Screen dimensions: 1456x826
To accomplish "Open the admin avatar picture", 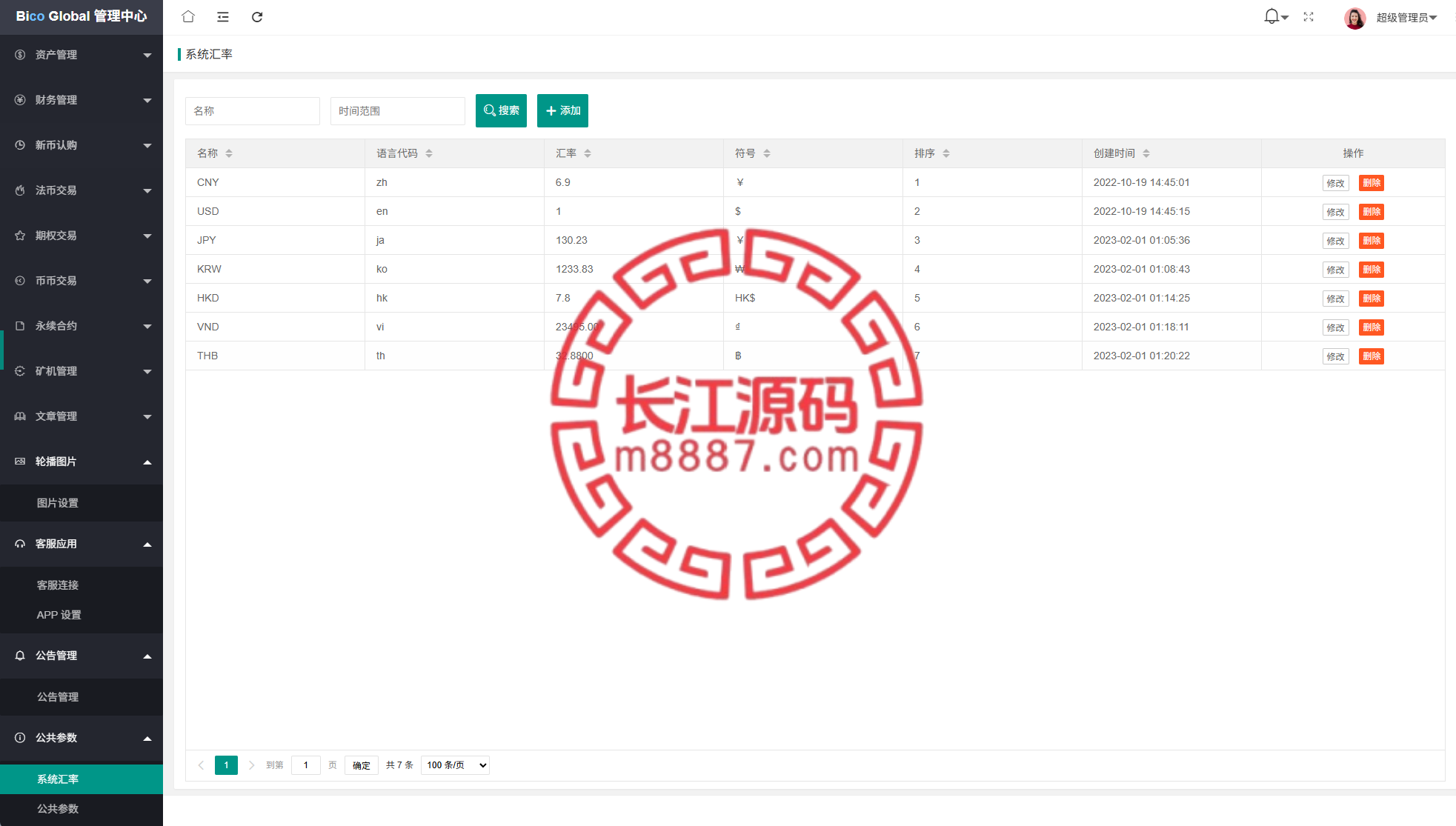I will 1355,18.
